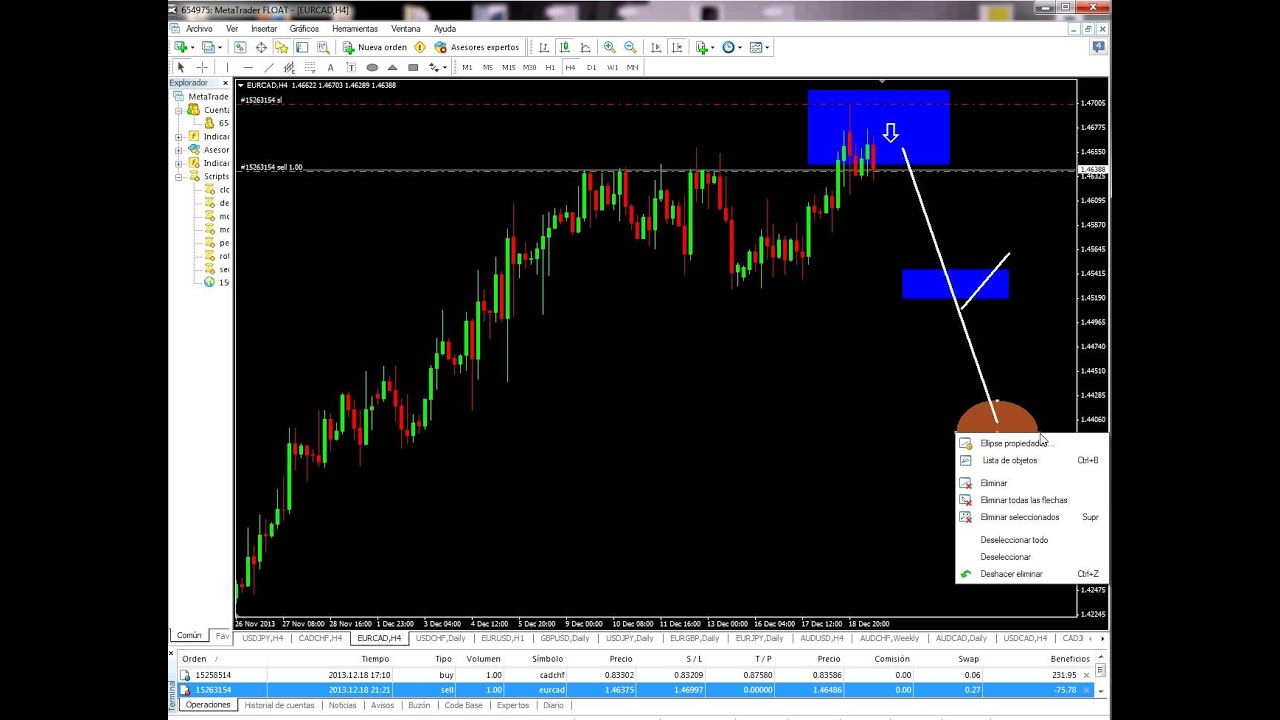The height and width of the screenshot is (720, 1280).
Task: Close the Explorador panel
Action: point(225,83)
